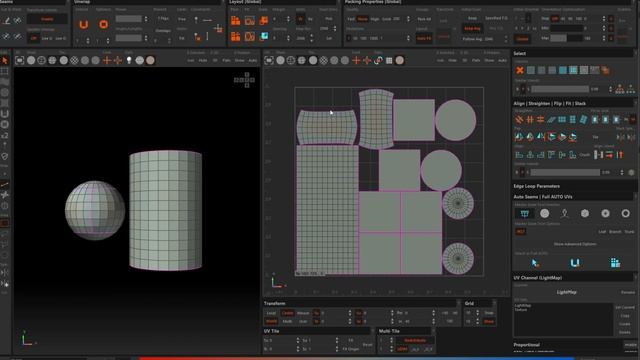Click the cursor select icon under Full AUTO
The image size is (640, 360).
[535, 263]
